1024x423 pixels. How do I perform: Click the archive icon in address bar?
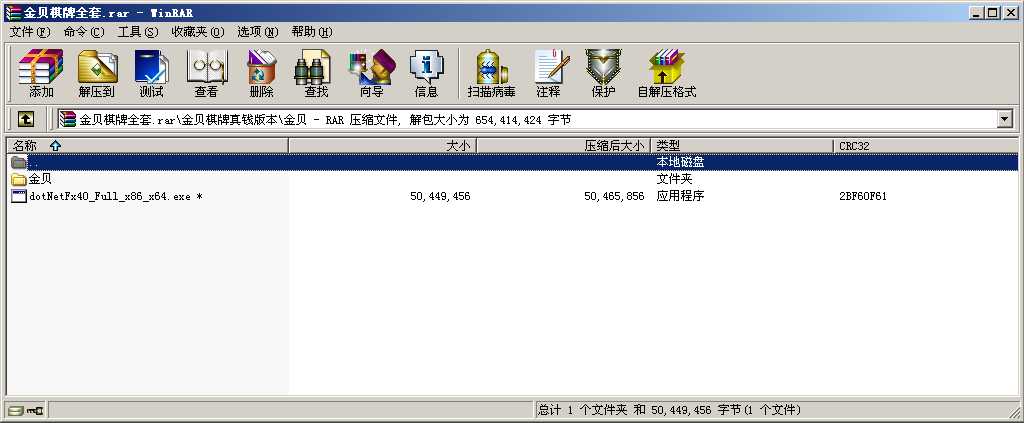pos(67,119)
